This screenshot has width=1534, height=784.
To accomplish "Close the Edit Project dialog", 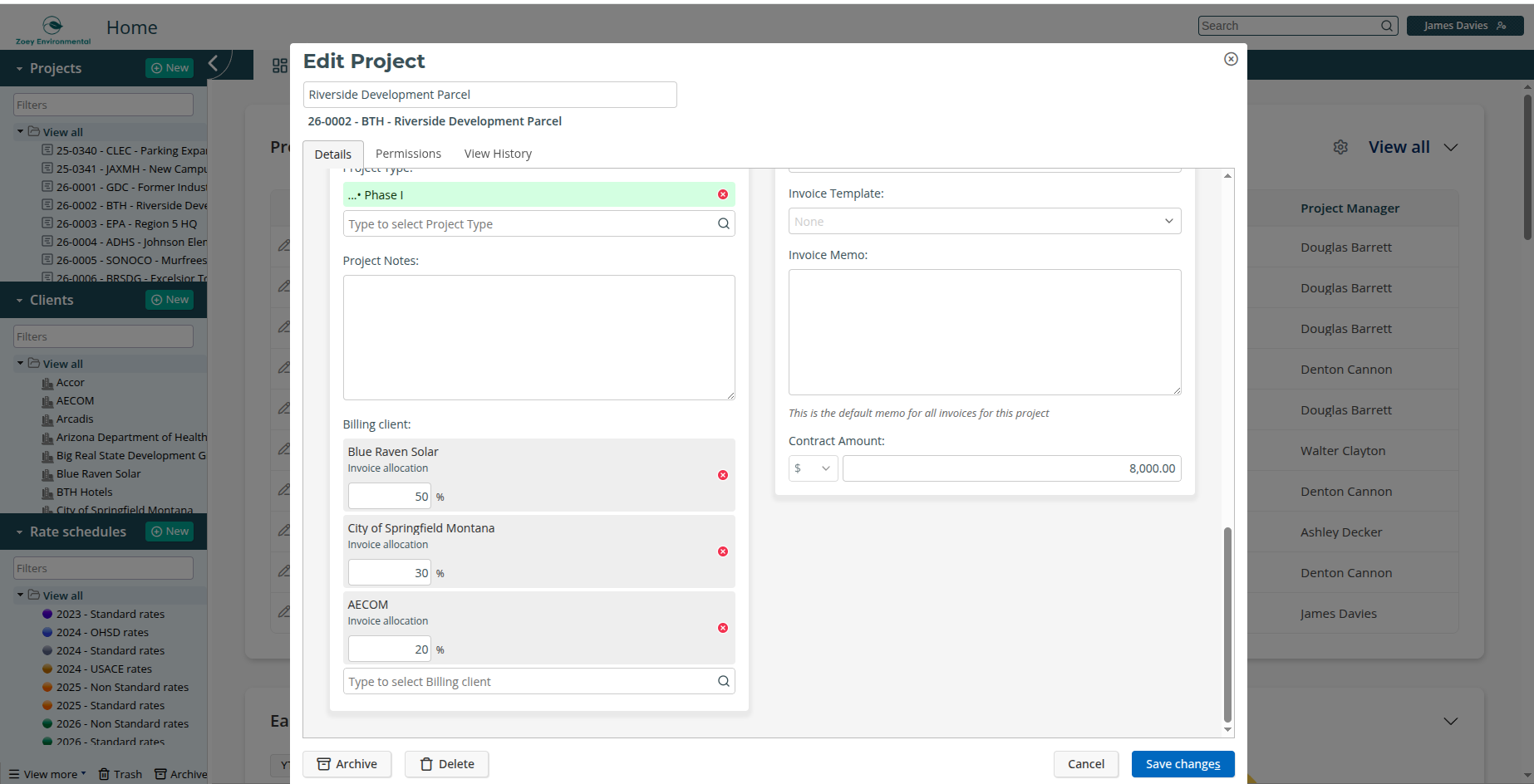I will click(1231, 59).
